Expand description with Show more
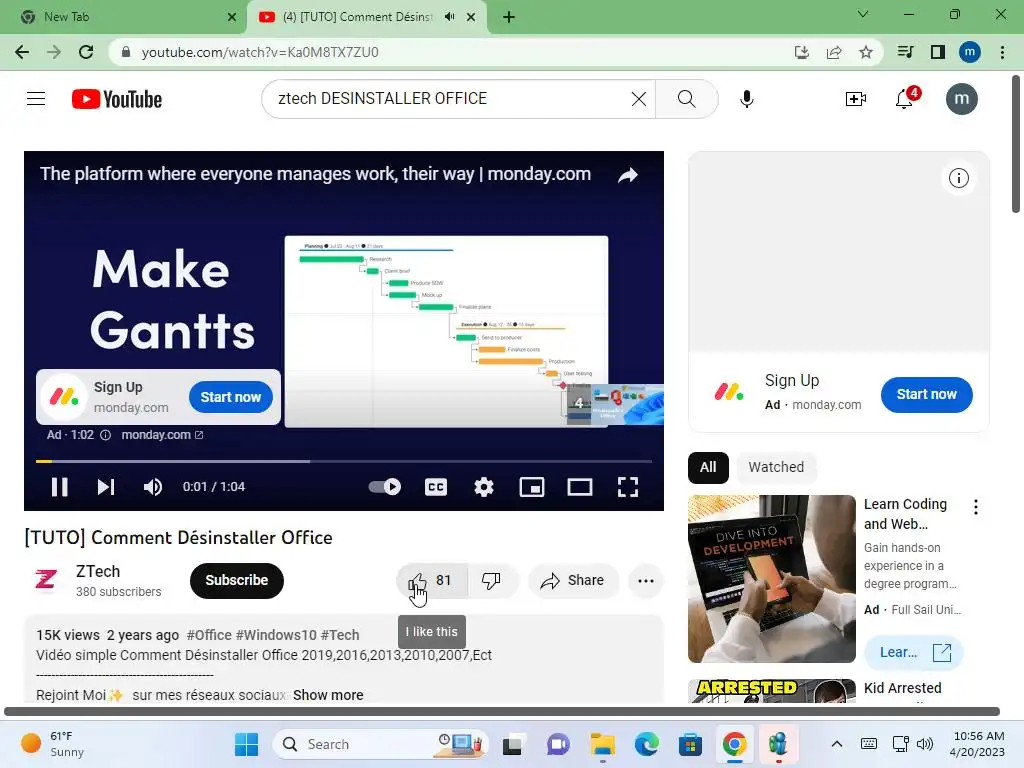Screen dimensions: 1024x768 pos(328,696)
